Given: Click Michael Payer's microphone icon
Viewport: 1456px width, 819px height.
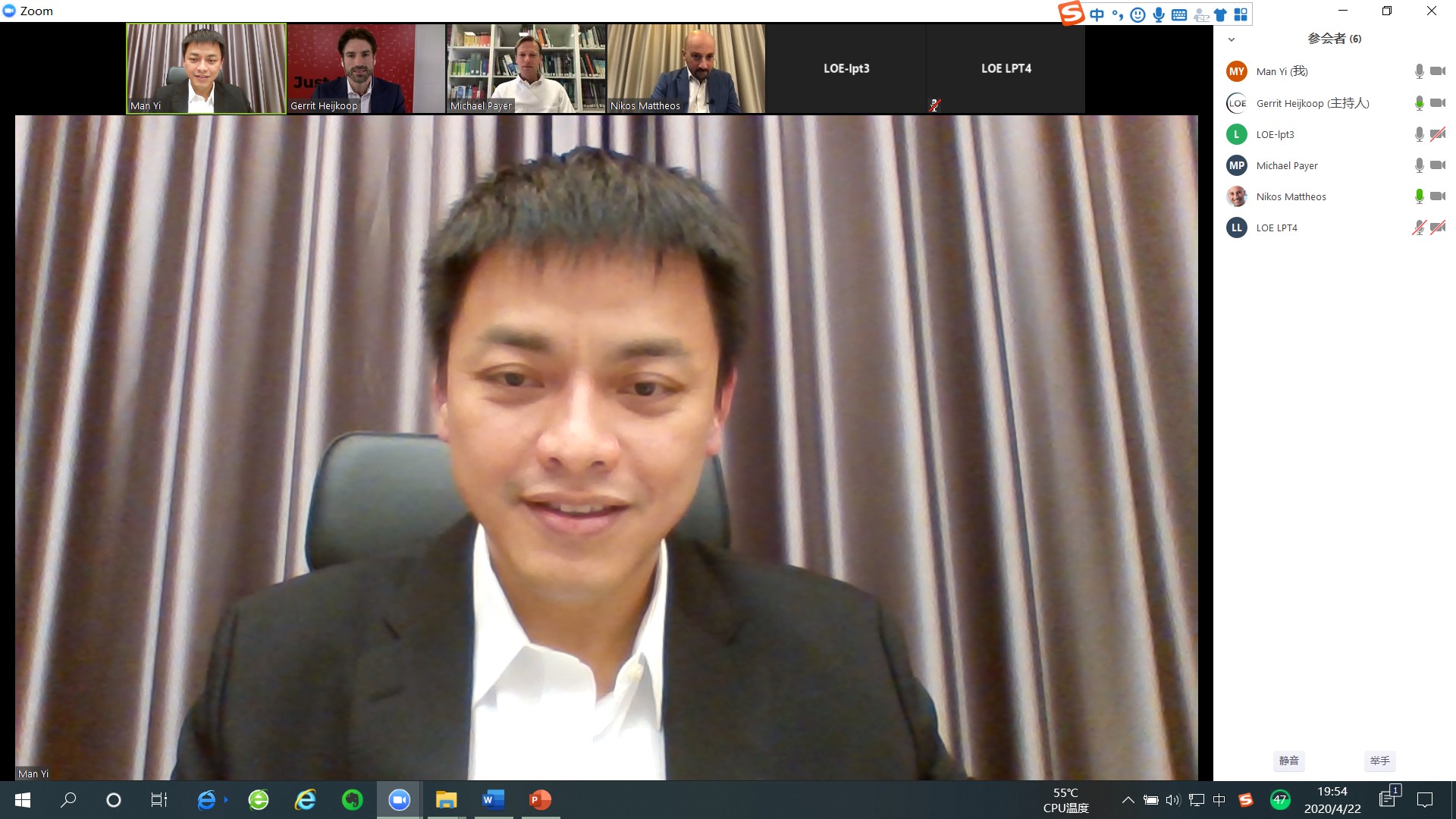Looking at the screenshot, I should pyautogui.click(x=1419, y=165).
